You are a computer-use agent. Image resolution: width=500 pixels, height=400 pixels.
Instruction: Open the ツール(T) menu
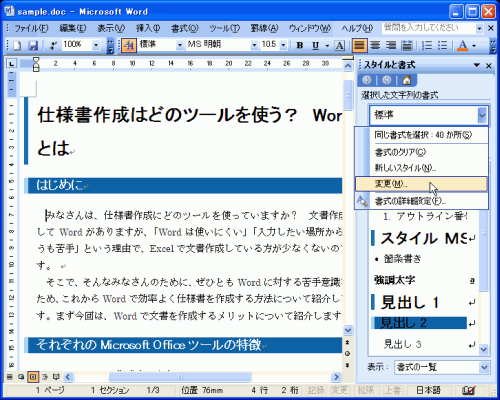[224, 29]
